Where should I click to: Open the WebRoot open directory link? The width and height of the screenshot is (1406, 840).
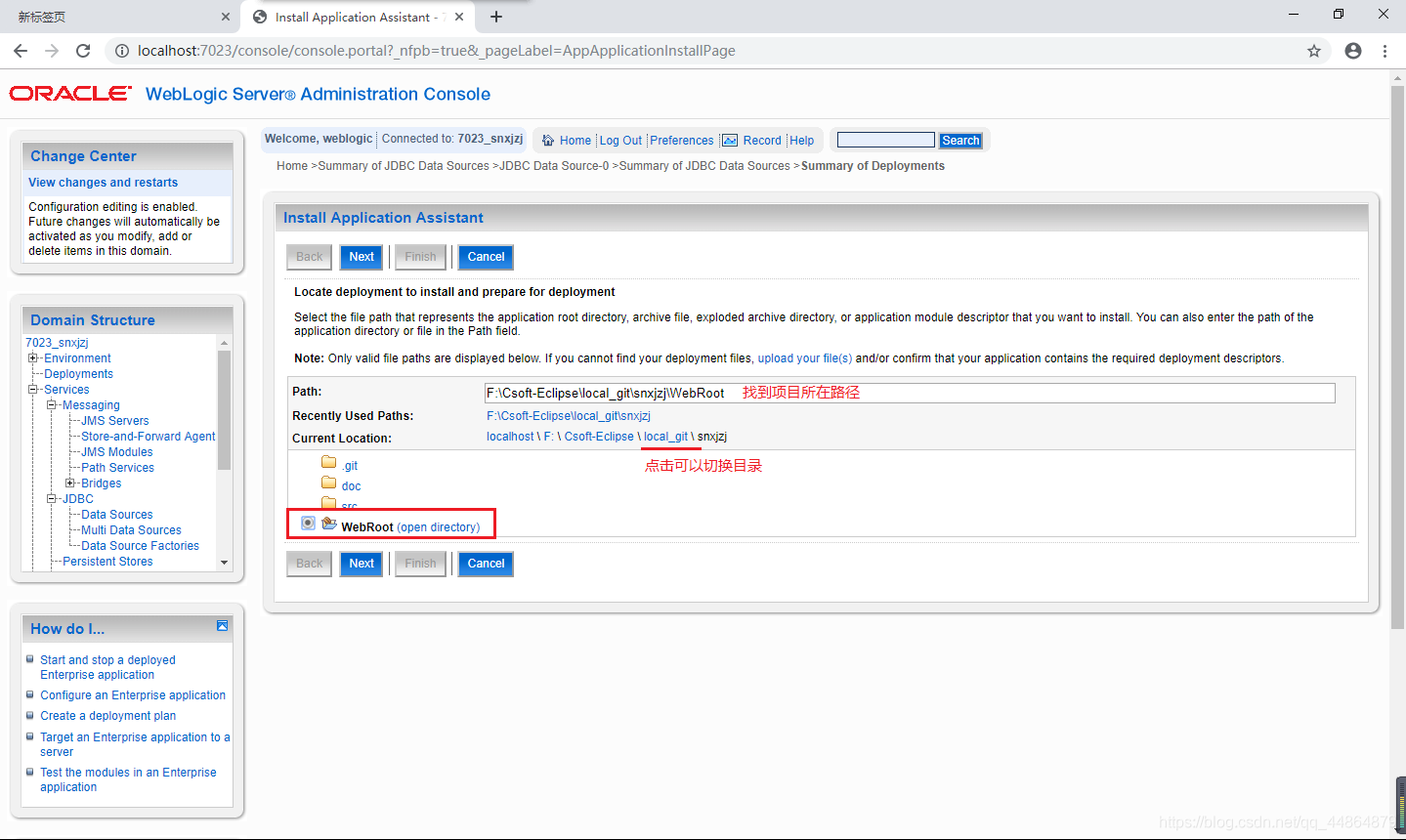(439, 527)
